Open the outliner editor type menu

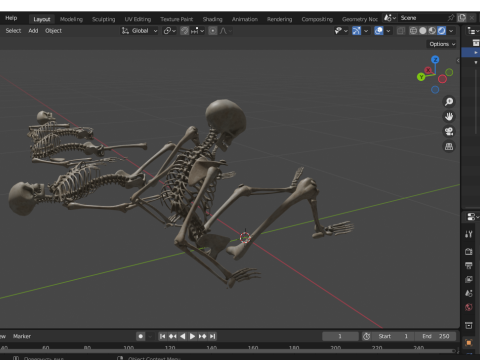point(472,31)
